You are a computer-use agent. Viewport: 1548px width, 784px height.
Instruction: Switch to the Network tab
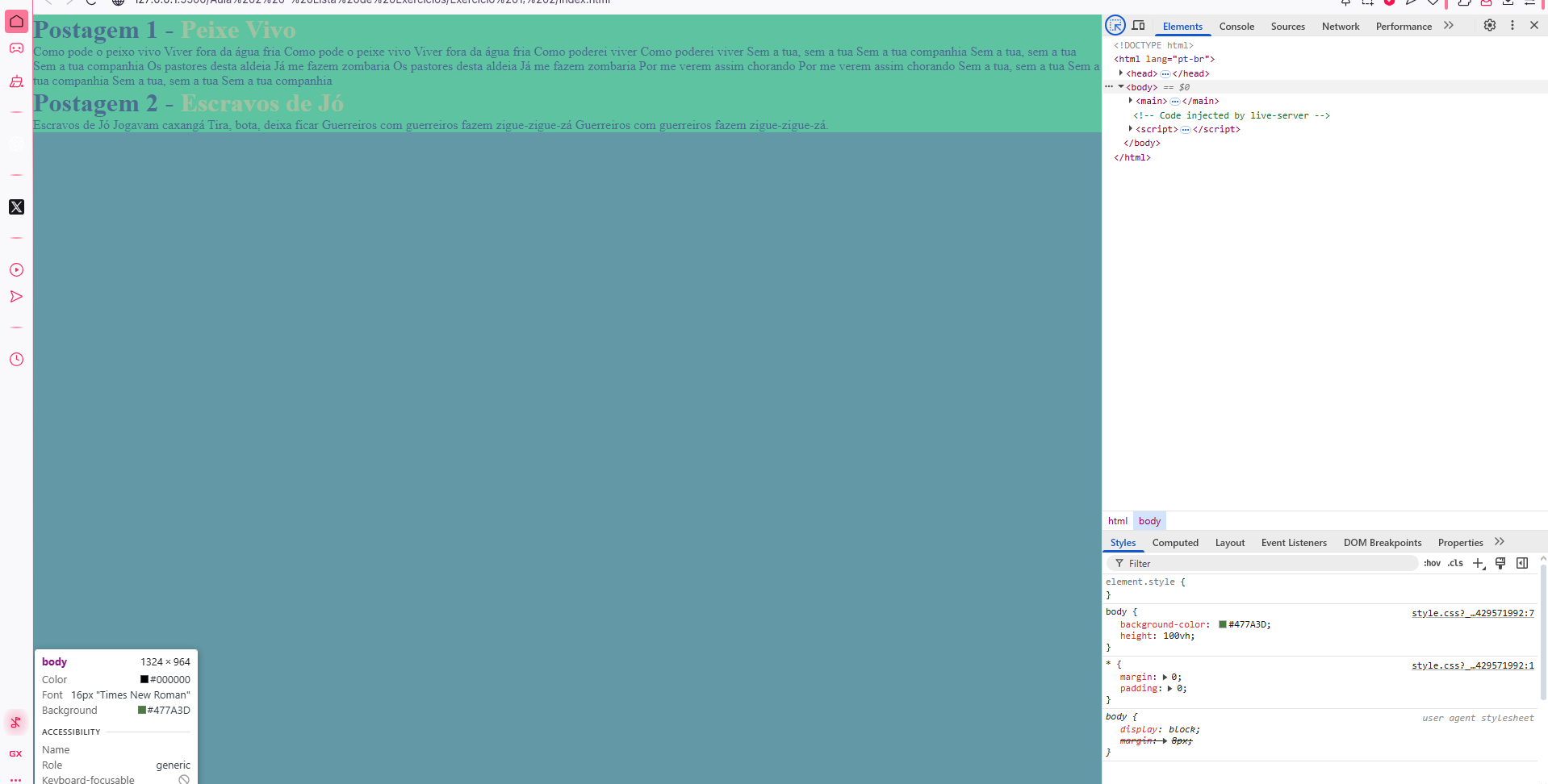click(x=1341, y=26)
